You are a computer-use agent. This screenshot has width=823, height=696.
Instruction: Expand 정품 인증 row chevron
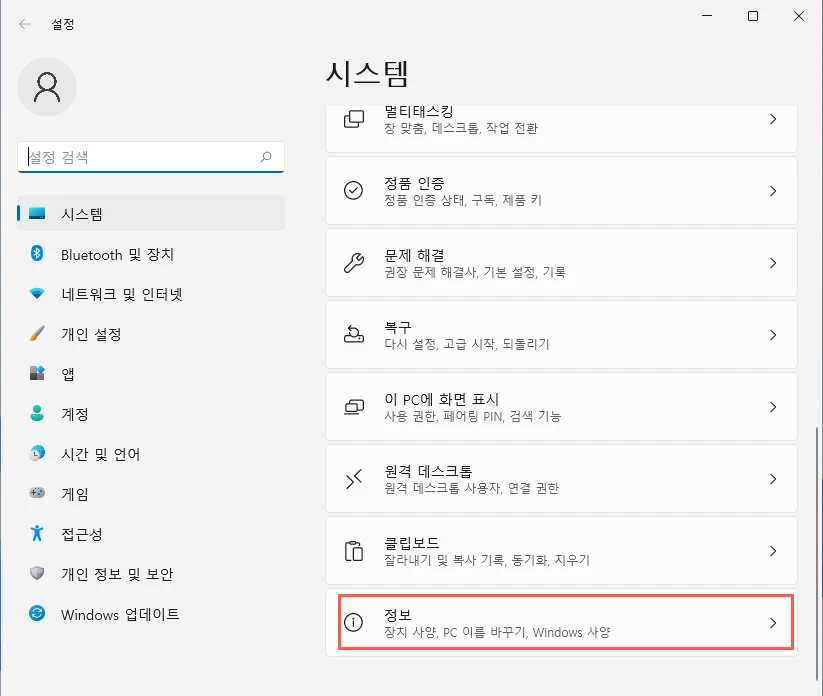(x=773, y=191)
